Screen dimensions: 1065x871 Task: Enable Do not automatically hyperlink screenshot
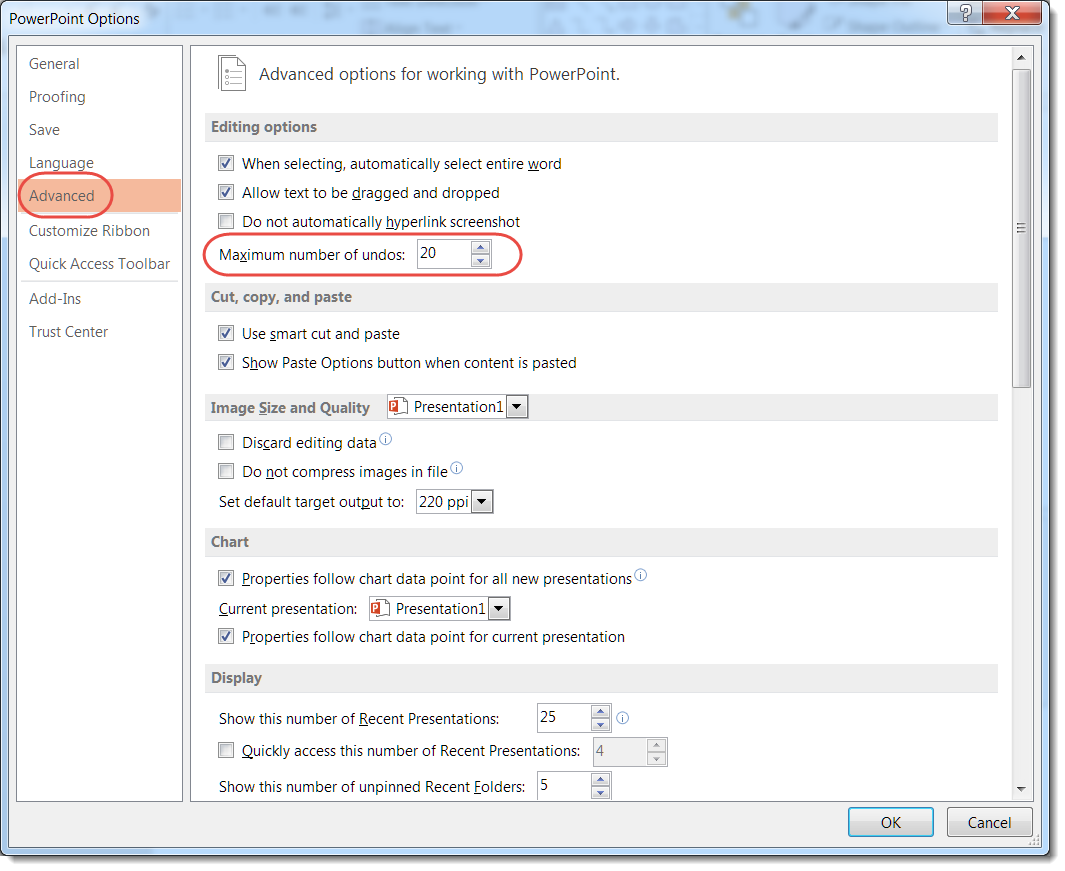226,221
